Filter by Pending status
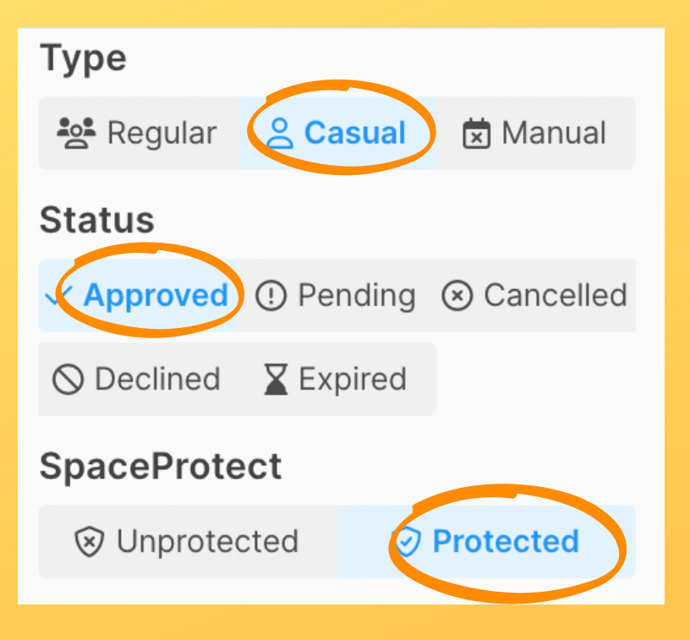 (x=336, y=295)
